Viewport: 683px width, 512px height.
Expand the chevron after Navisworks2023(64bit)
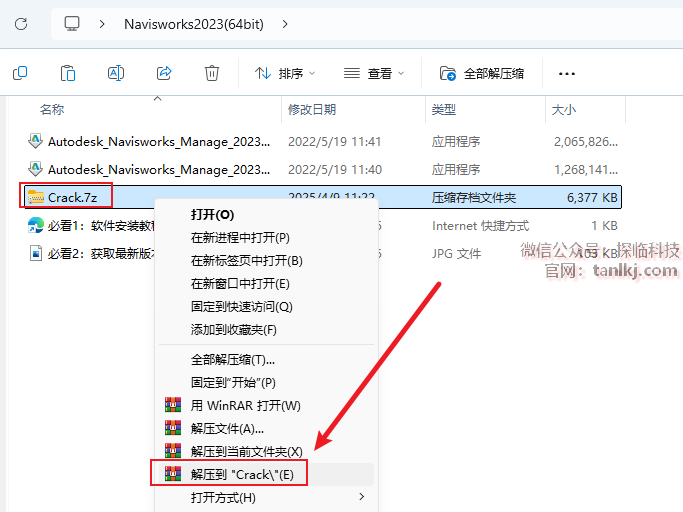285,24
